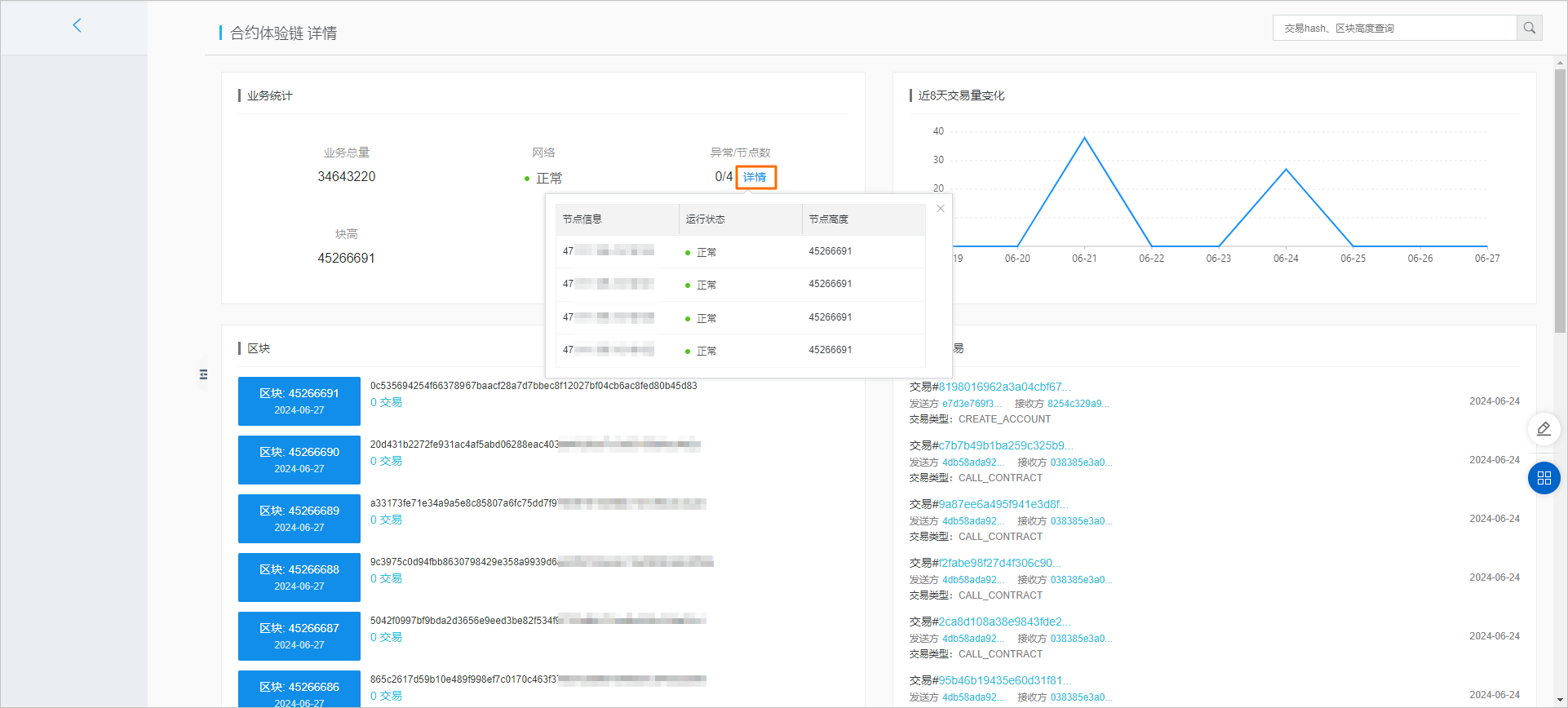Click the 06-22 label on chart axis
The image size is (1568, 708).
[x=1152, y=259]
